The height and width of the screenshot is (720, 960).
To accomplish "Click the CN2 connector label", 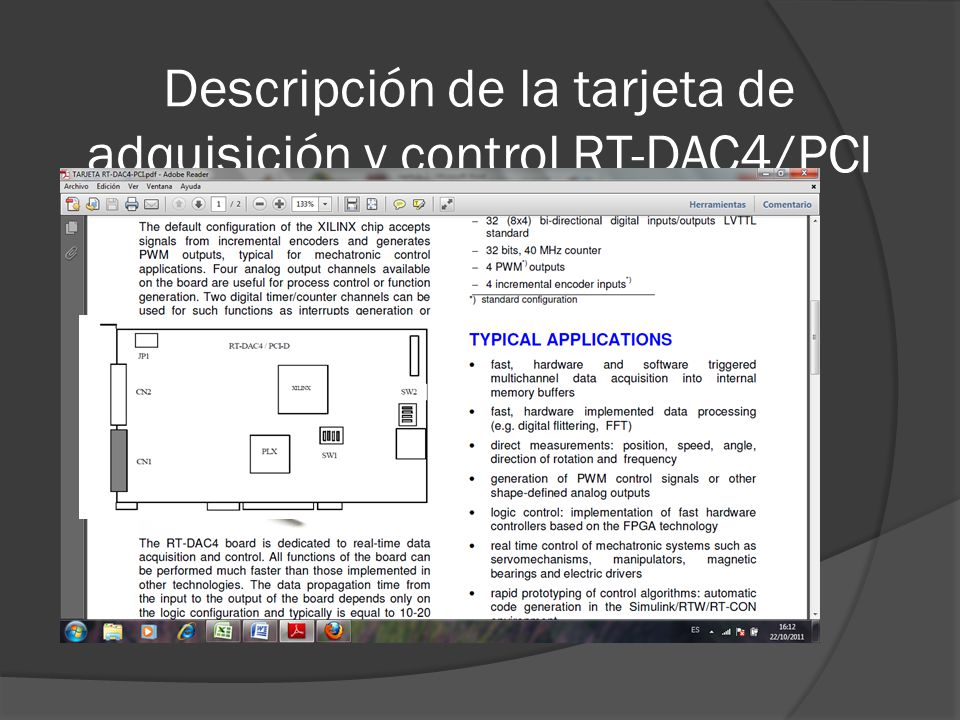I will point(143,392).
